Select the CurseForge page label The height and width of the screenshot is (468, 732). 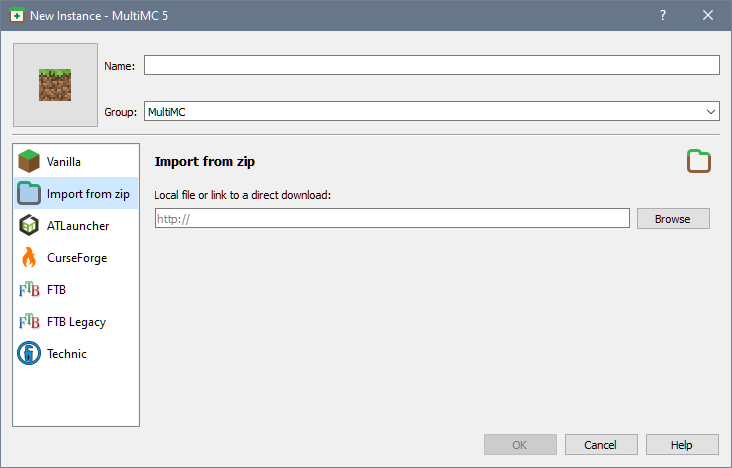tap(77, 258)
